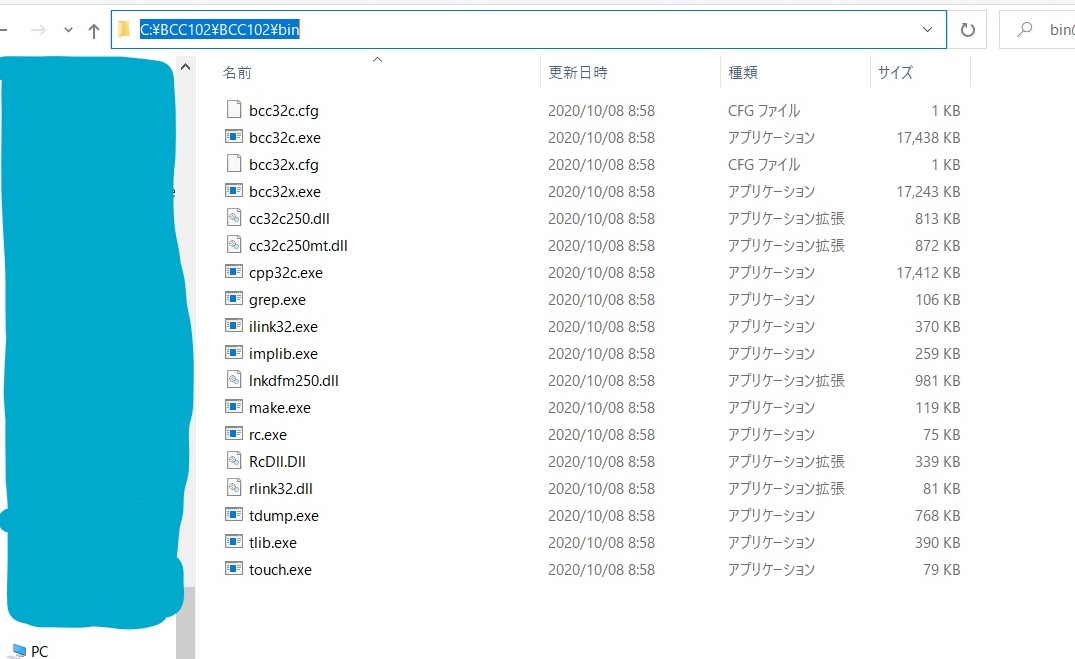Viewport: 1075px width, 659px height.
Task: Select the tdump.exe file icon
Action: [236, 515]
